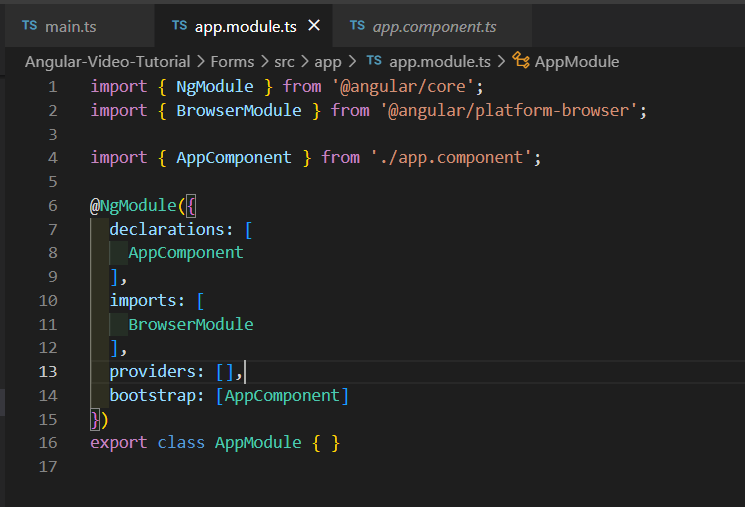
Task: Click NgModule in the line 1 import
Action: (x=215, y=87)
